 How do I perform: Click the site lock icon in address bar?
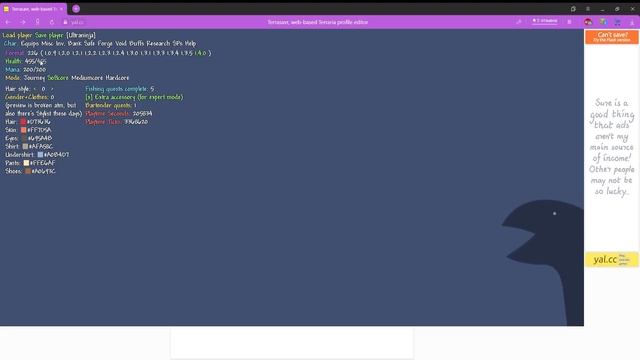click(65, 22)
